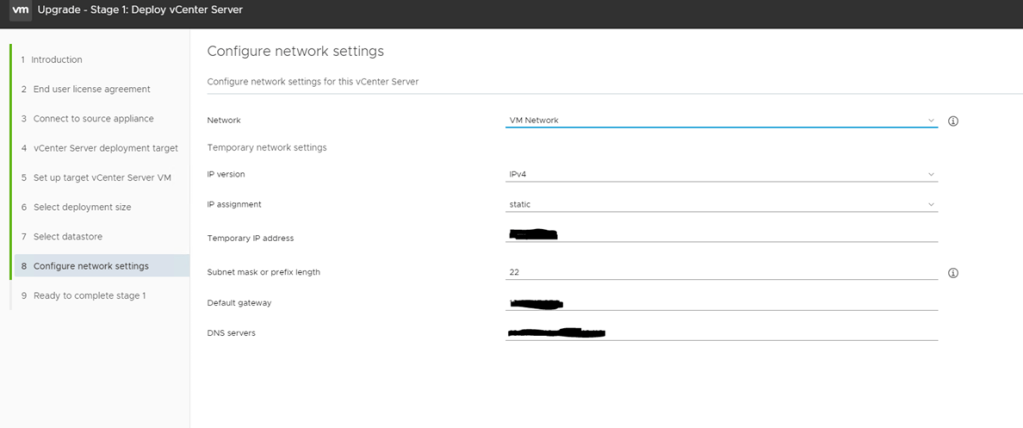Jump to Ready to complete stage 1
The width and height of the screenshot is (1023, 428).
coord(90,295)
